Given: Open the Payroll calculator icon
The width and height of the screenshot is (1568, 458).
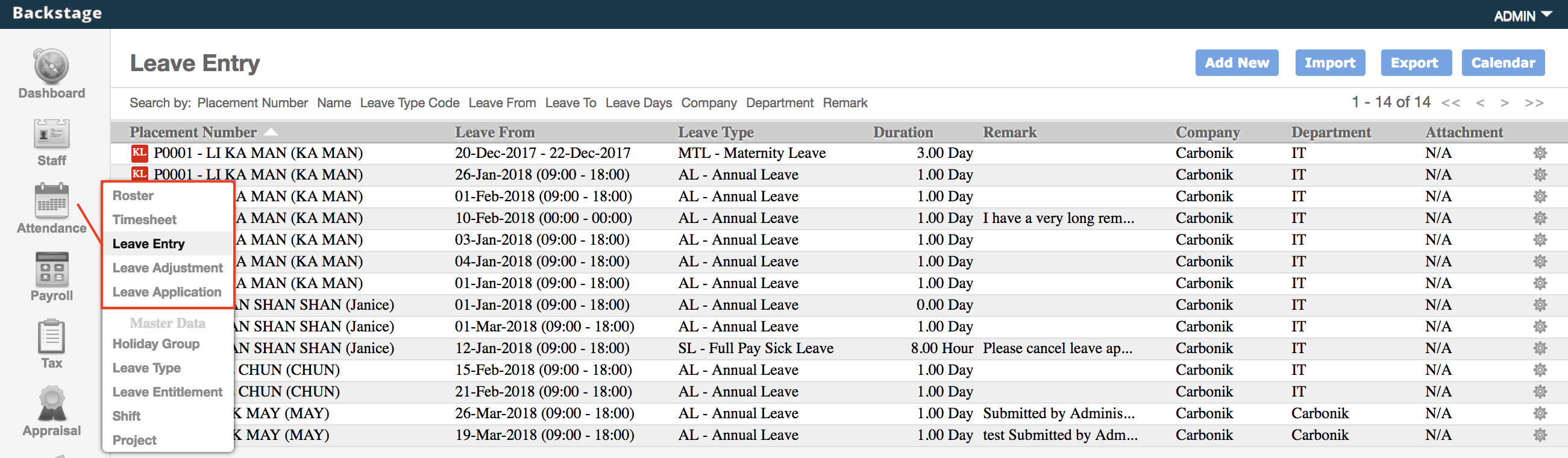Looking at the screenshot, I should [51, 269].
